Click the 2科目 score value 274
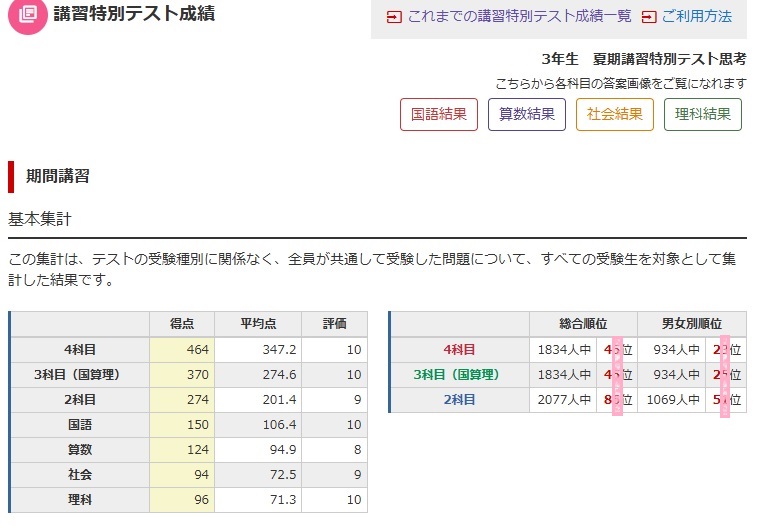 tap(198, 400)
